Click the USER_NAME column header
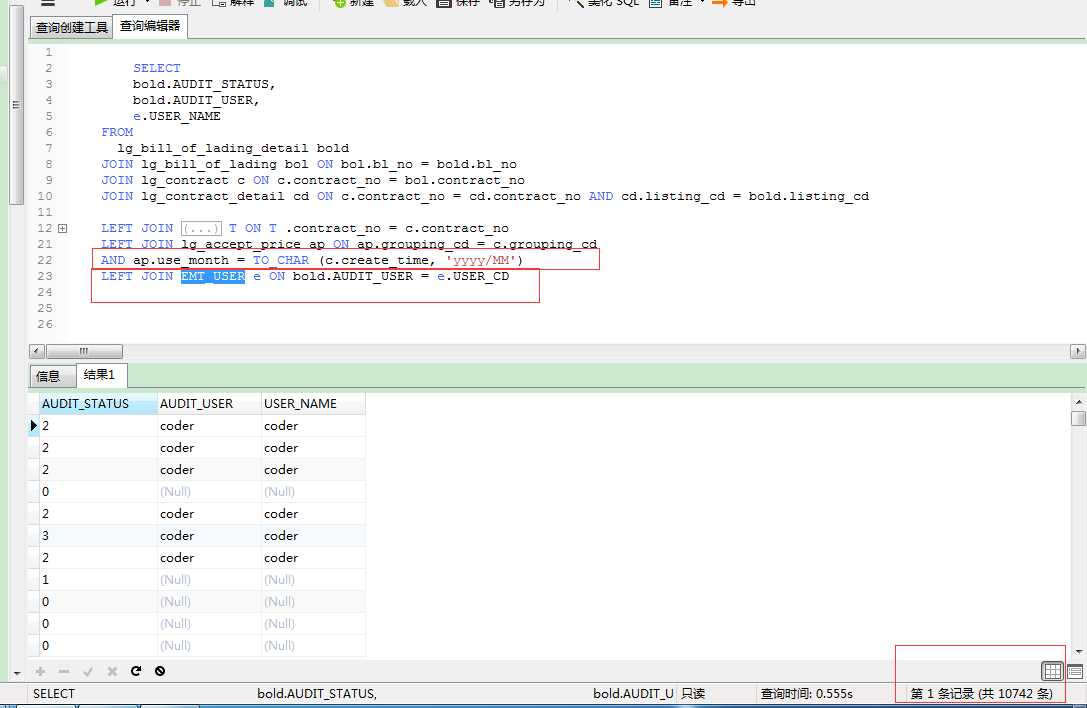 (x=313, y=404)
